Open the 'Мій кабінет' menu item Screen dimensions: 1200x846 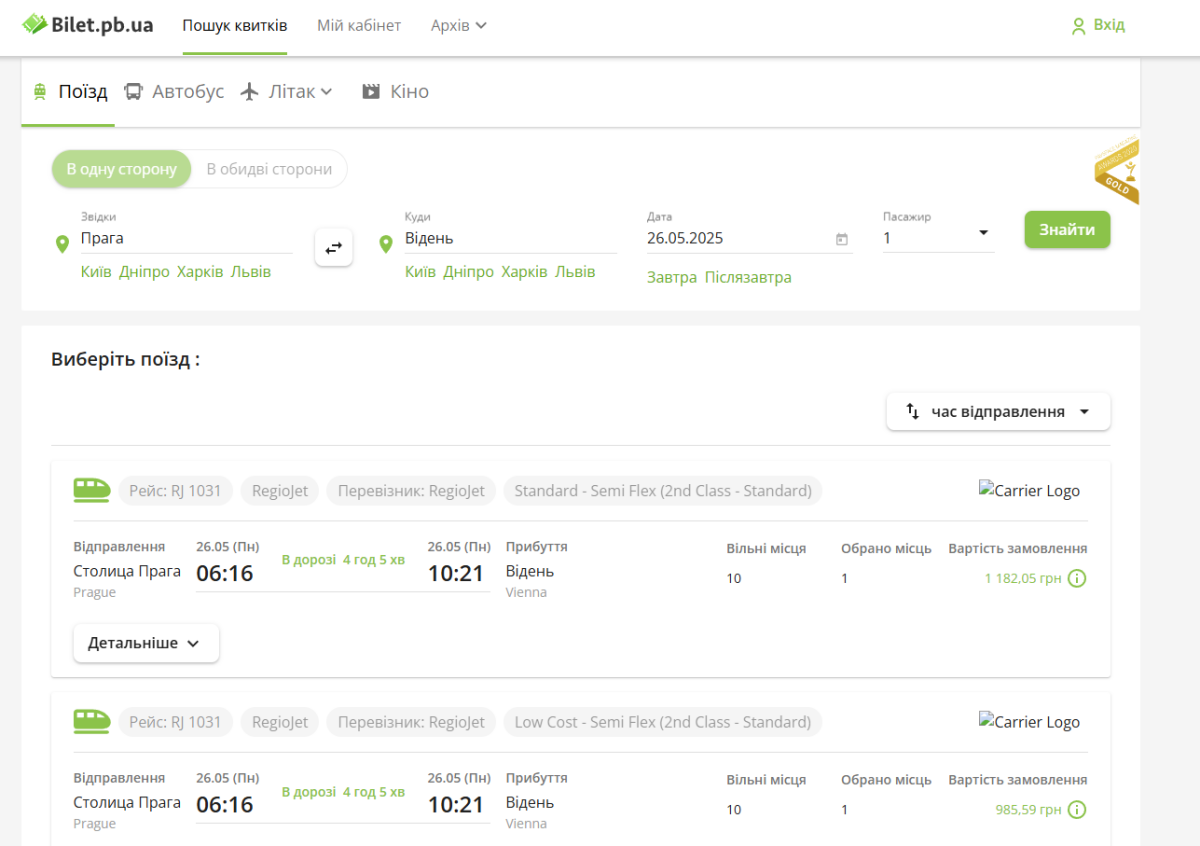tap(359, 25)
